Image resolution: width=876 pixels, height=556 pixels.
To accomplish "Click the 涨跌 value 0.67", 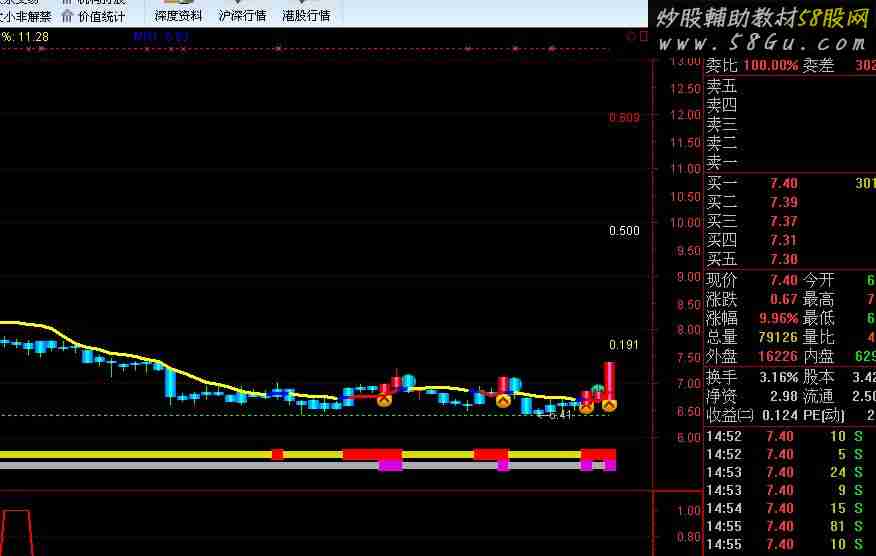I will coord(783,299).
